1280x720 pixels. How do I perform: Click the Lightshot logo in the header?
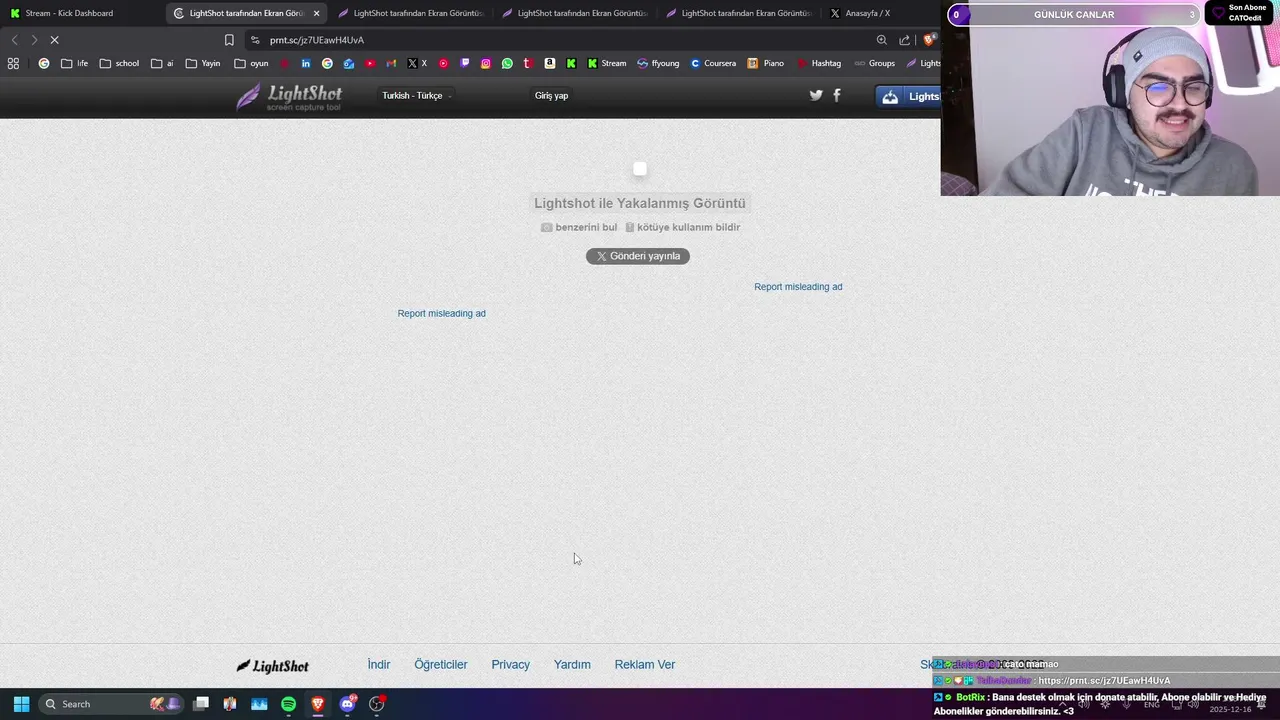pos(289,96)
